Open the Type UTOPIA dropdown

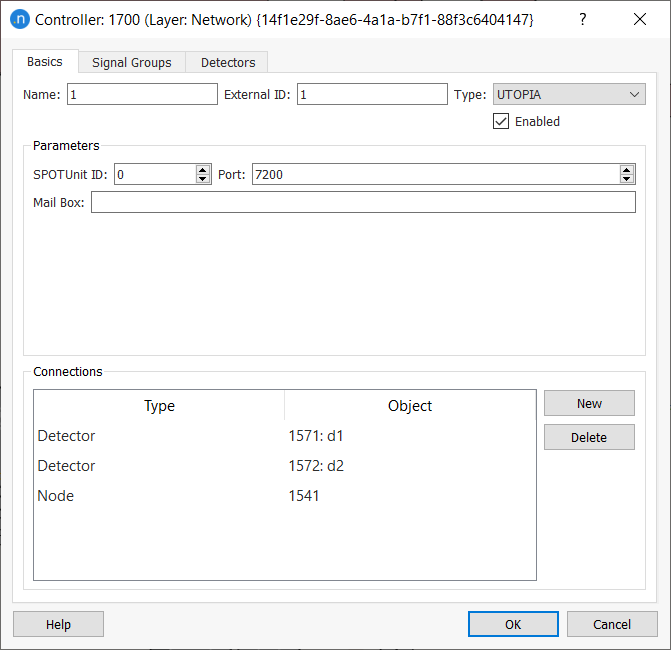(x=569, y=94)
